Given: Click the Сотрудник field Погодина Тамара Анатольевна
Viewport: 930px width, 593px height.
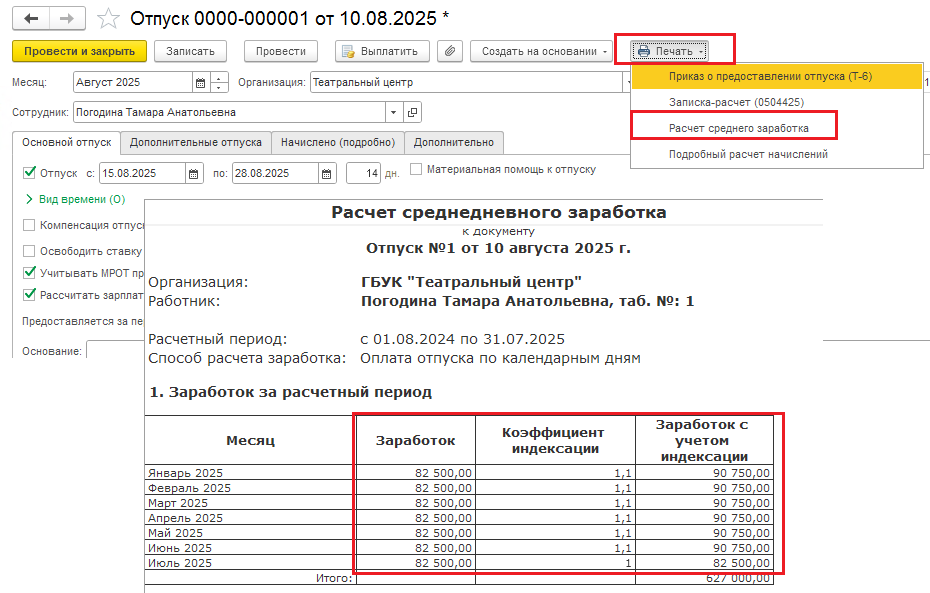Looking at the screenshot, I should tap(230, 112).
